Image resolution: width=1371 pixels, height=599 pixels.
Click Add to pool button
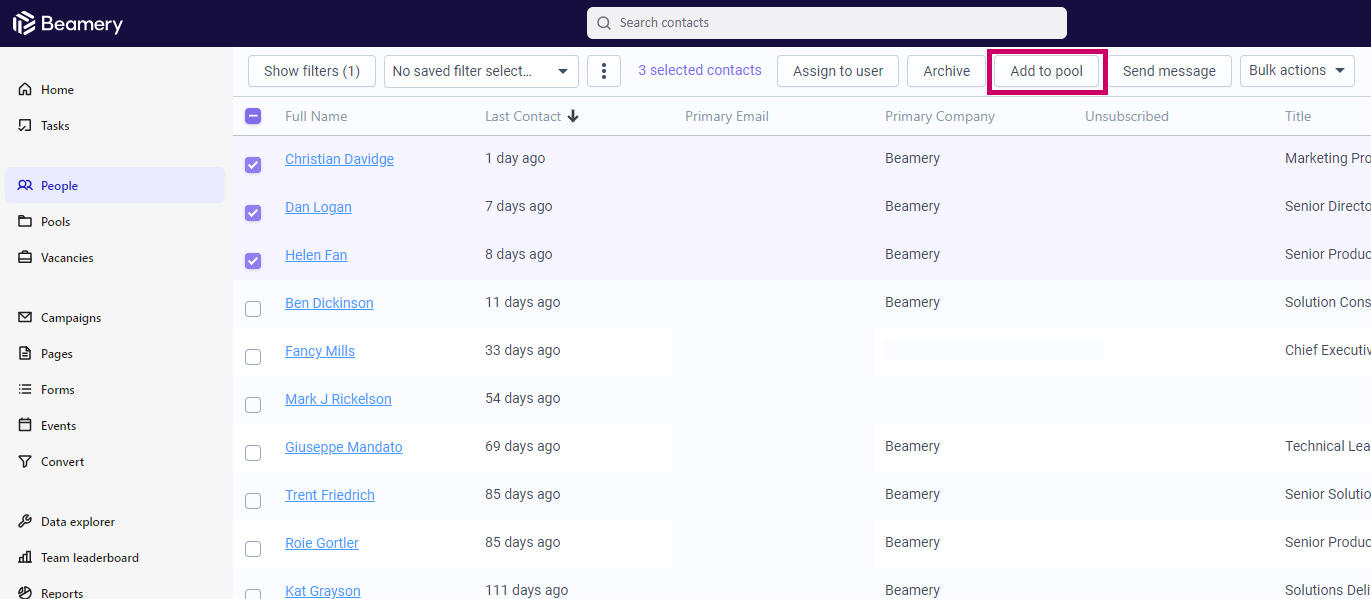(1047, 71)
